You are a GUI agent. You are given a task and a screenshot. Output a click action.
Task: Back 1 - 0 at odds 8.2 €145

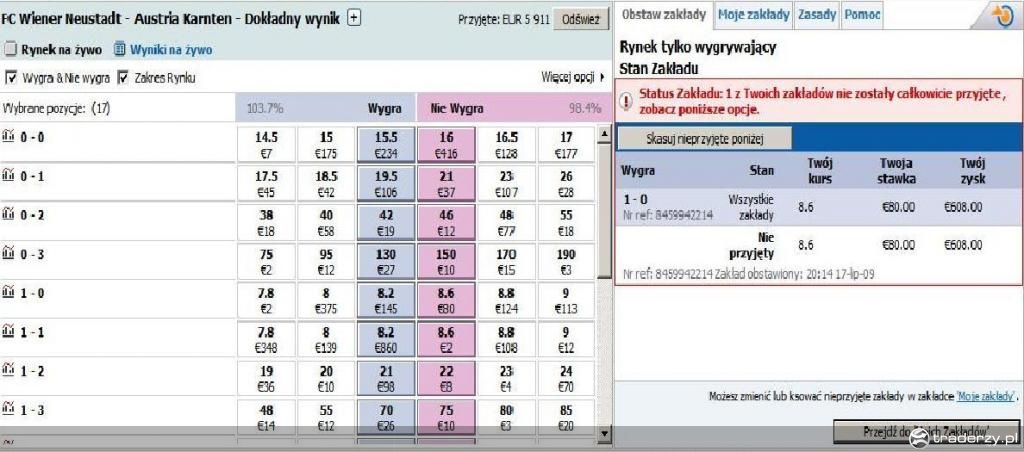click(x=386, y=300)
